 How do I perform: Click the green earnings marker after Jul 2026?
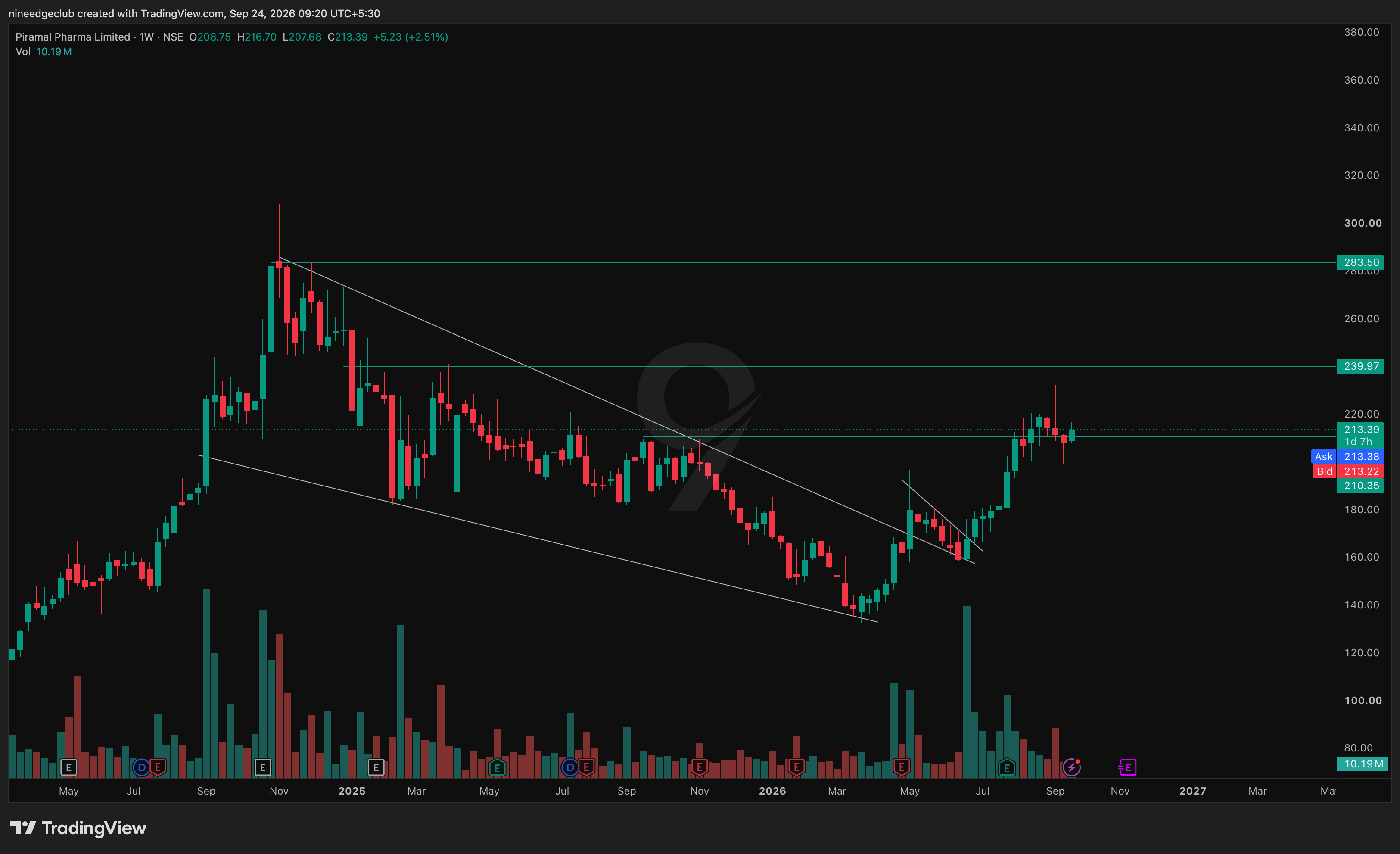point(1007,768)
